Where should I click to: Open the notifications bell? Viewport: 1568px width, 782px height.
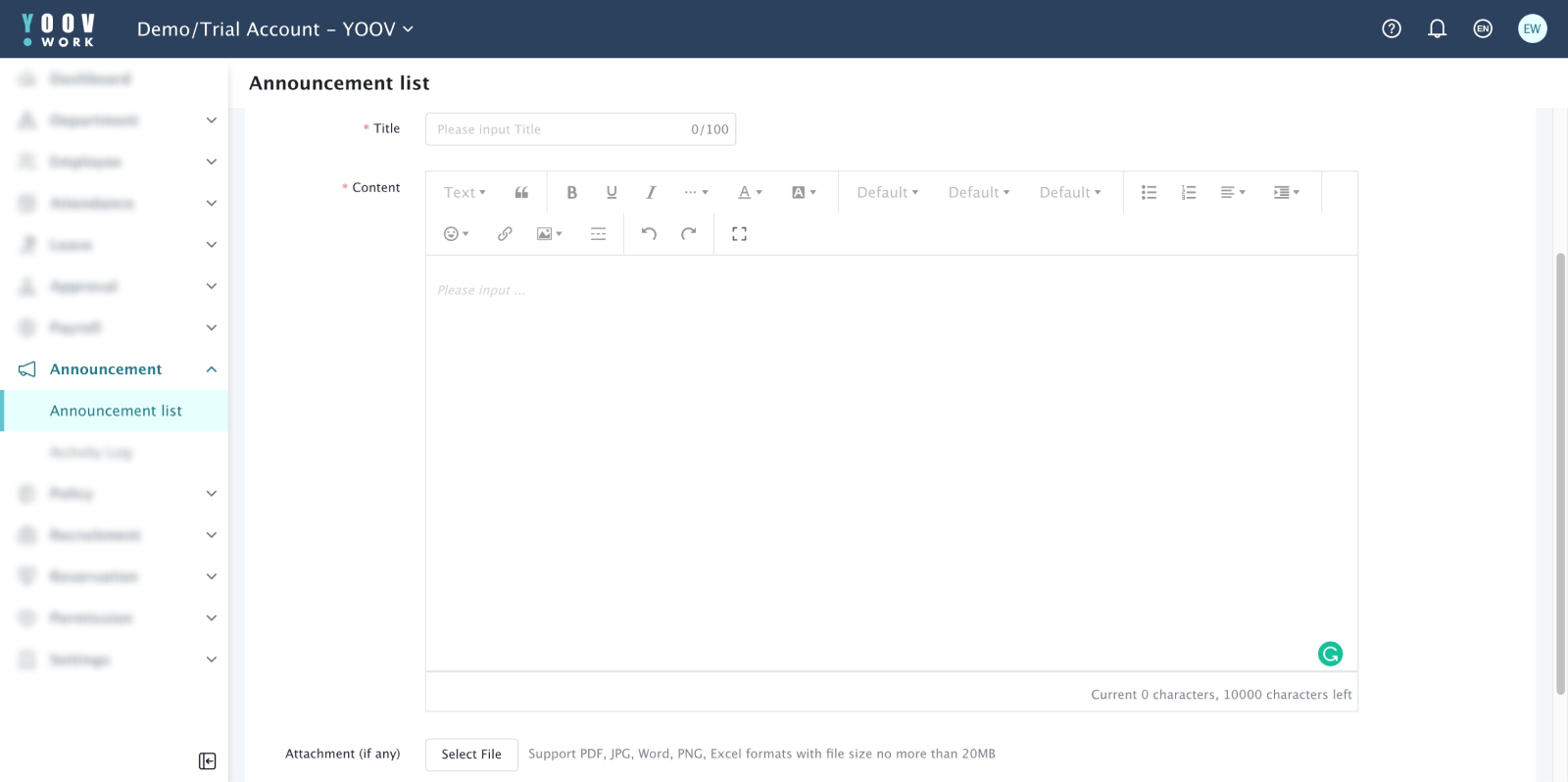point(1437,28)
